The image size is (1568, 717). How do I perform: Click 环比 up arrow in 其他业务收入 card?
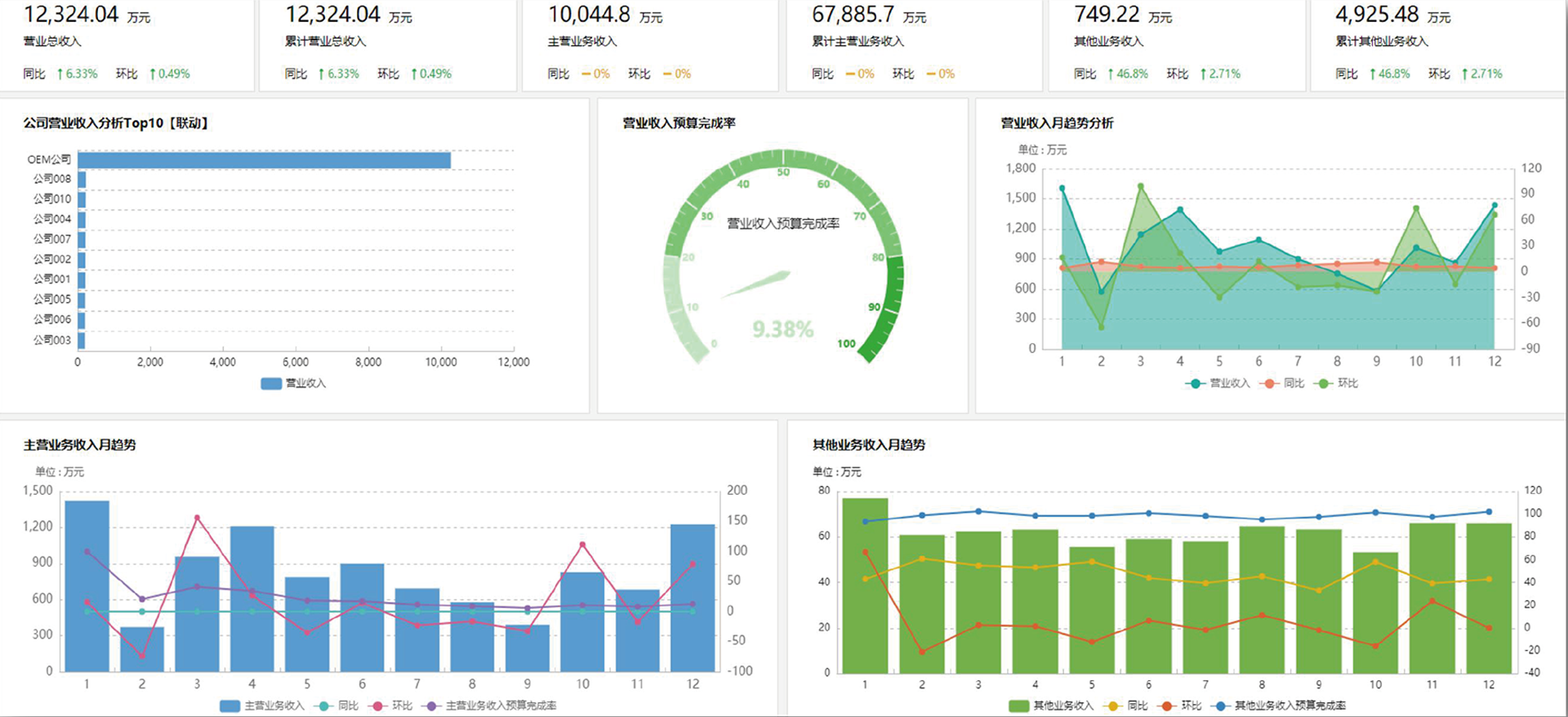point(1203,74)
